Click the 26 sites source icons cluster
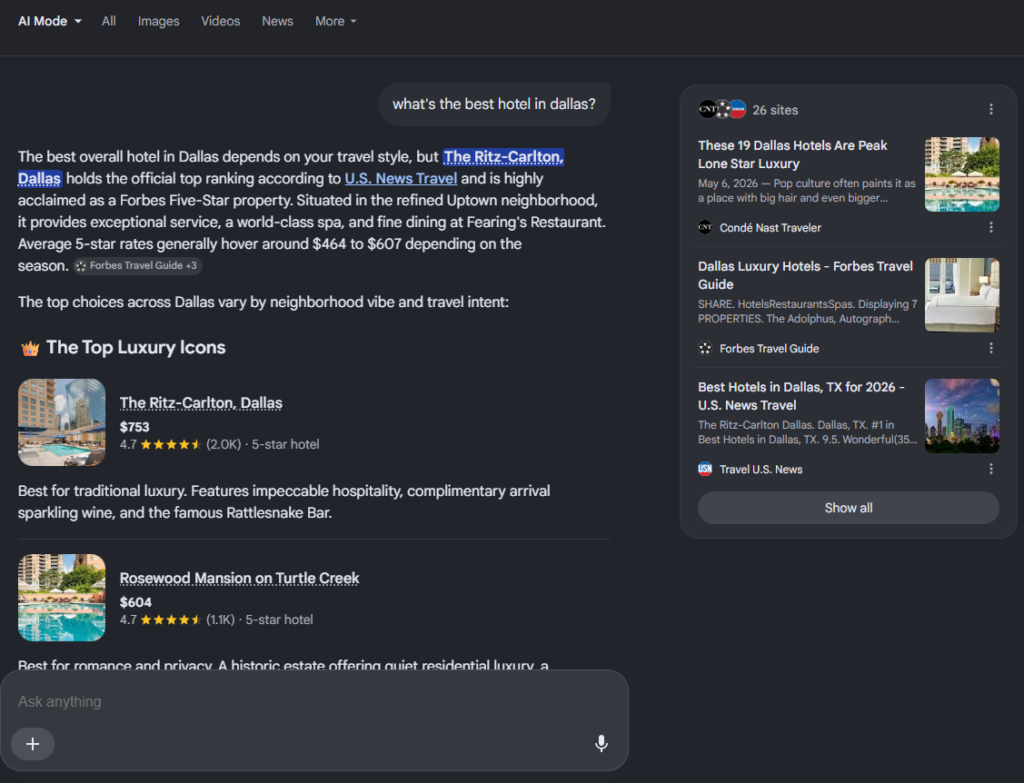The height and width of the screenshot is (783, 1024). 722,110
